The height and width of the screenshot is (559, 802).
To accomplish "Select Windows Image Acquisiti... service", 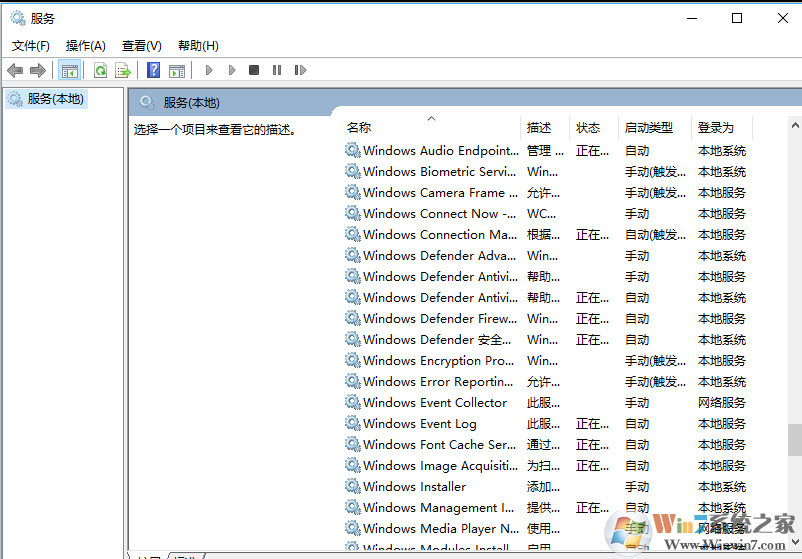I will coord(545,465).
